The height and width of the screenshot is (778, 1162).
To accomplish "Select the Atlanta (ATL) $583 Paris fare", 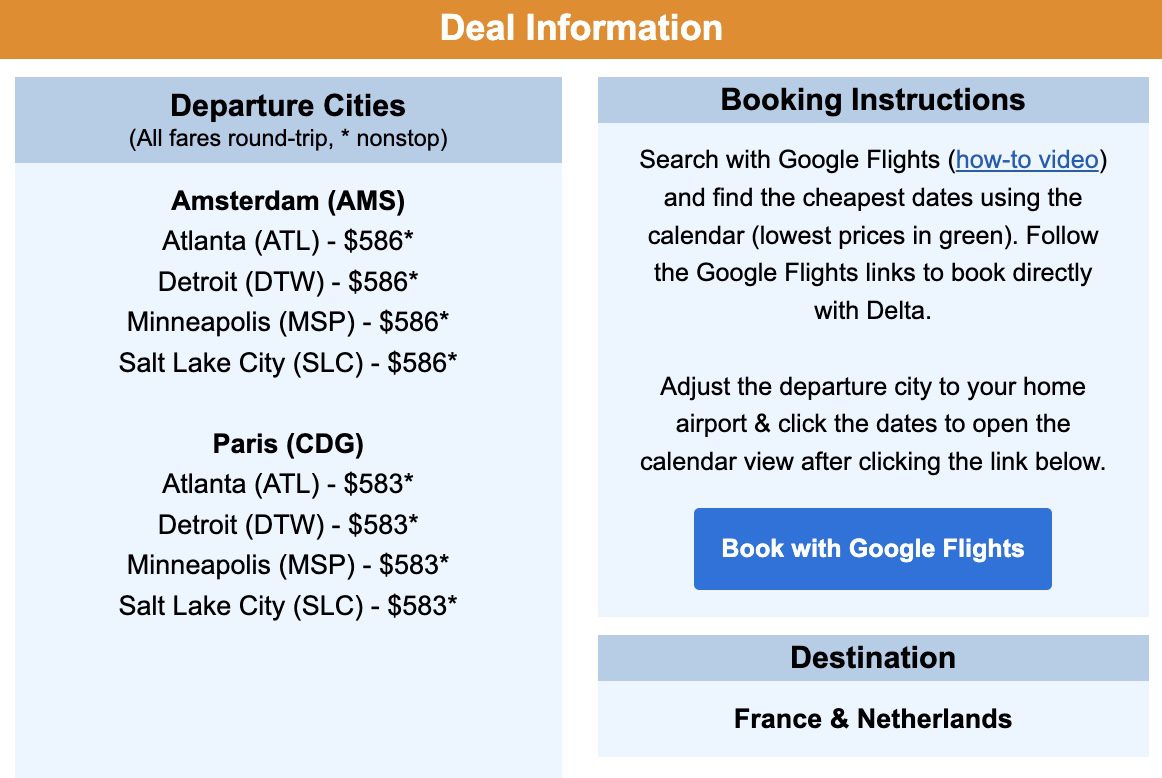I will click(287, 484).
